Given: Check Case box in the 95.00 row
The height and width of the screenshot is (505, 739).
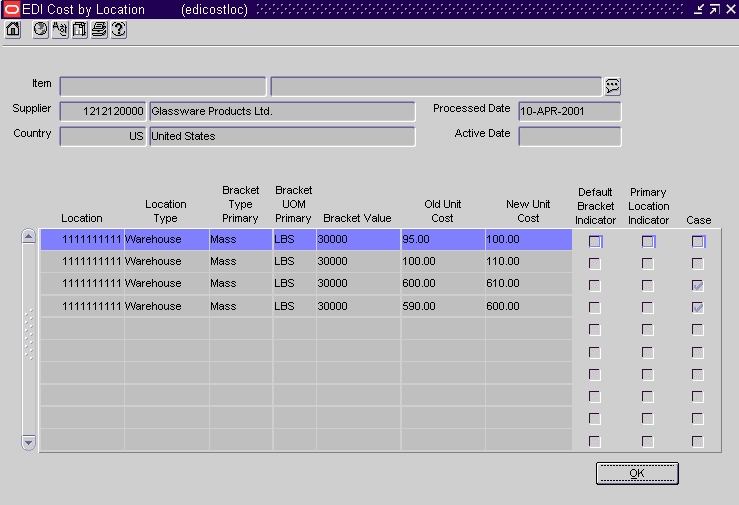Looking at the screenshot, I should point(698,241).
